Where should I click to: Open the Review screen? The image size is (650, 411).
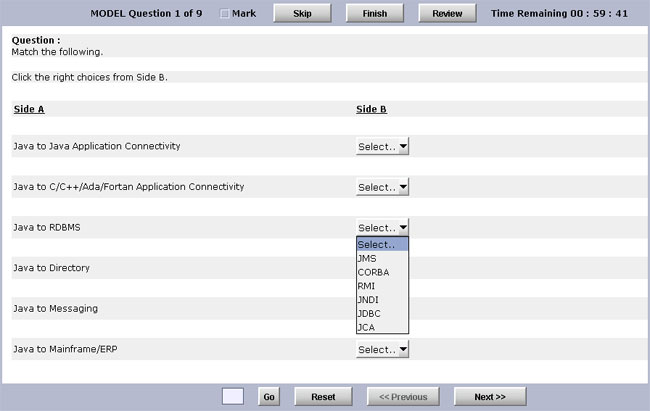(447, 14)
